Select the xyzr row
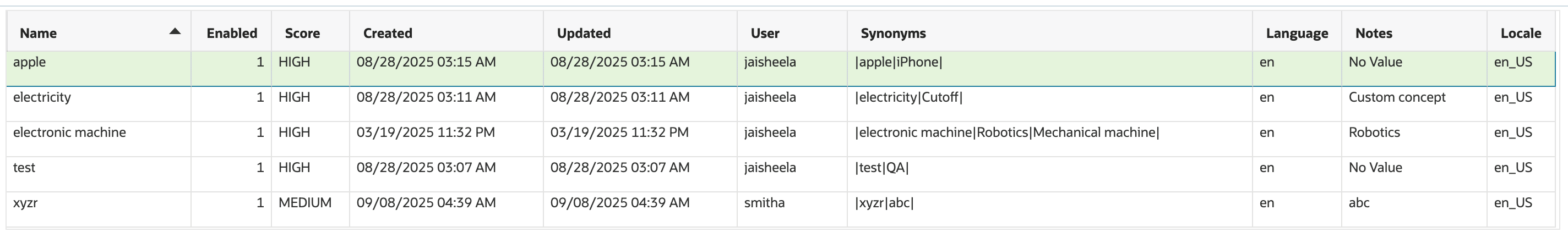This screenshot has height=243, width=1568. [x=781, y=209]
